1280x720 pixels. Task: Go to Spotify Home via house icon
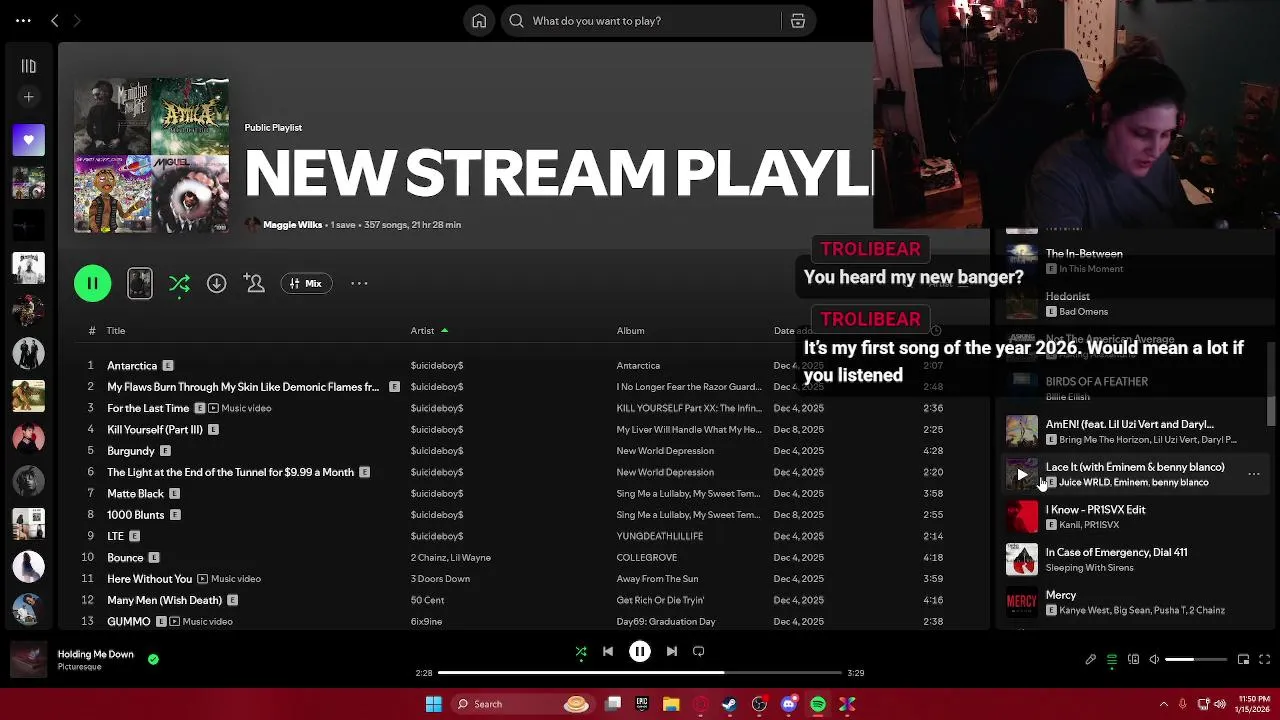pyautogui.click(x=479, y=21)
